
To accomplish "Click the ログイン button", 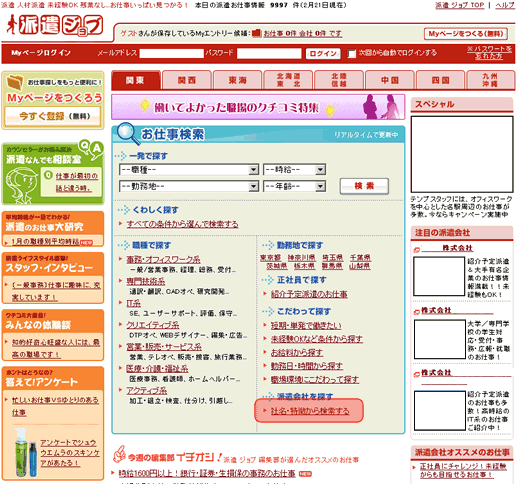I will pos(323,54).
